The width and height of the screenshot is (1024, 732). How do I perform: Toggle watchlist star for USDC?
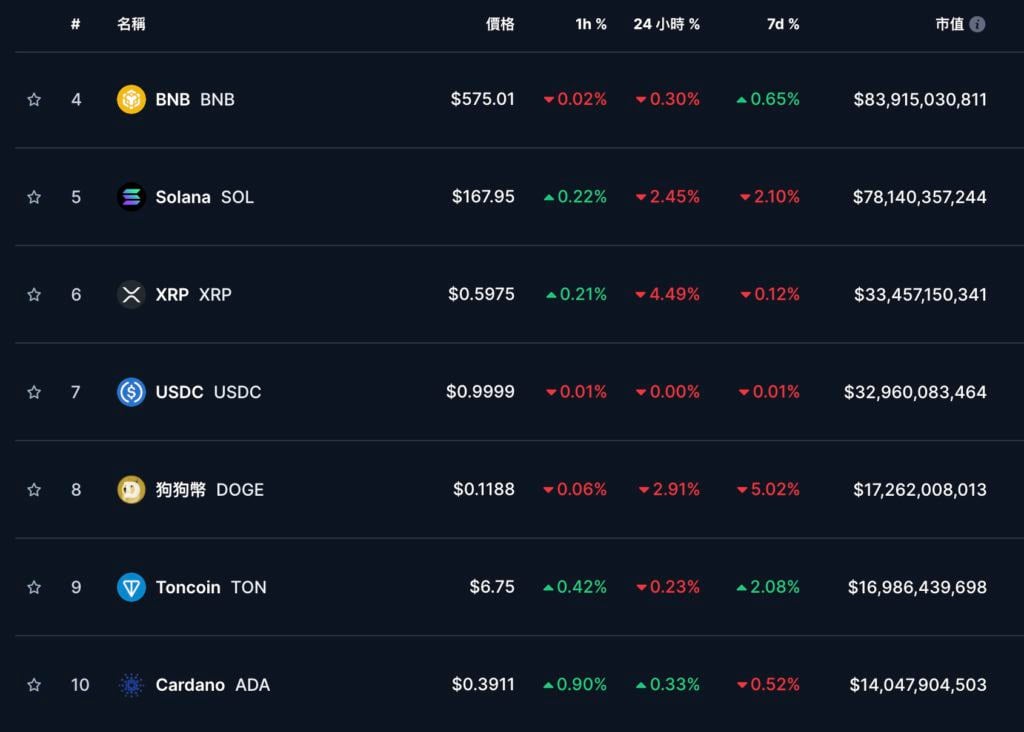[34, 392]
